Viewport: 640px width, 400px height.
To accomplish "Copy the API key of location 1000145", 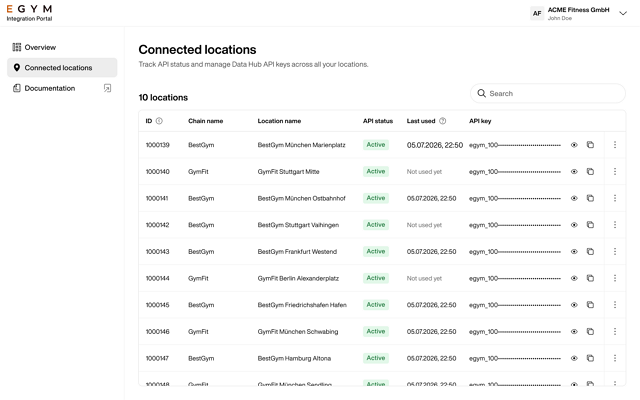I will [590, 305].
